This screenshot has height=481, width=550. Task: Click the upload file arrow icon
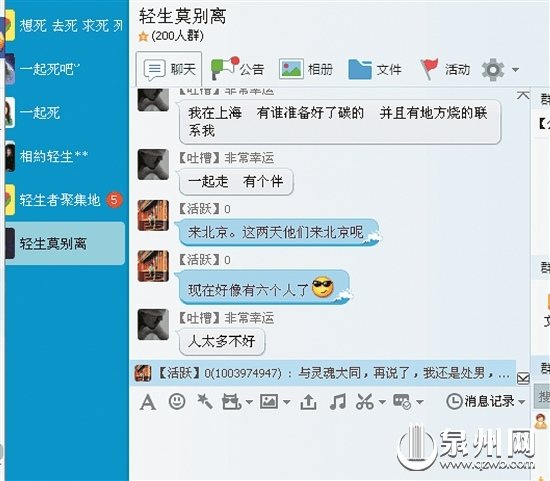click(x=308, y=402)
